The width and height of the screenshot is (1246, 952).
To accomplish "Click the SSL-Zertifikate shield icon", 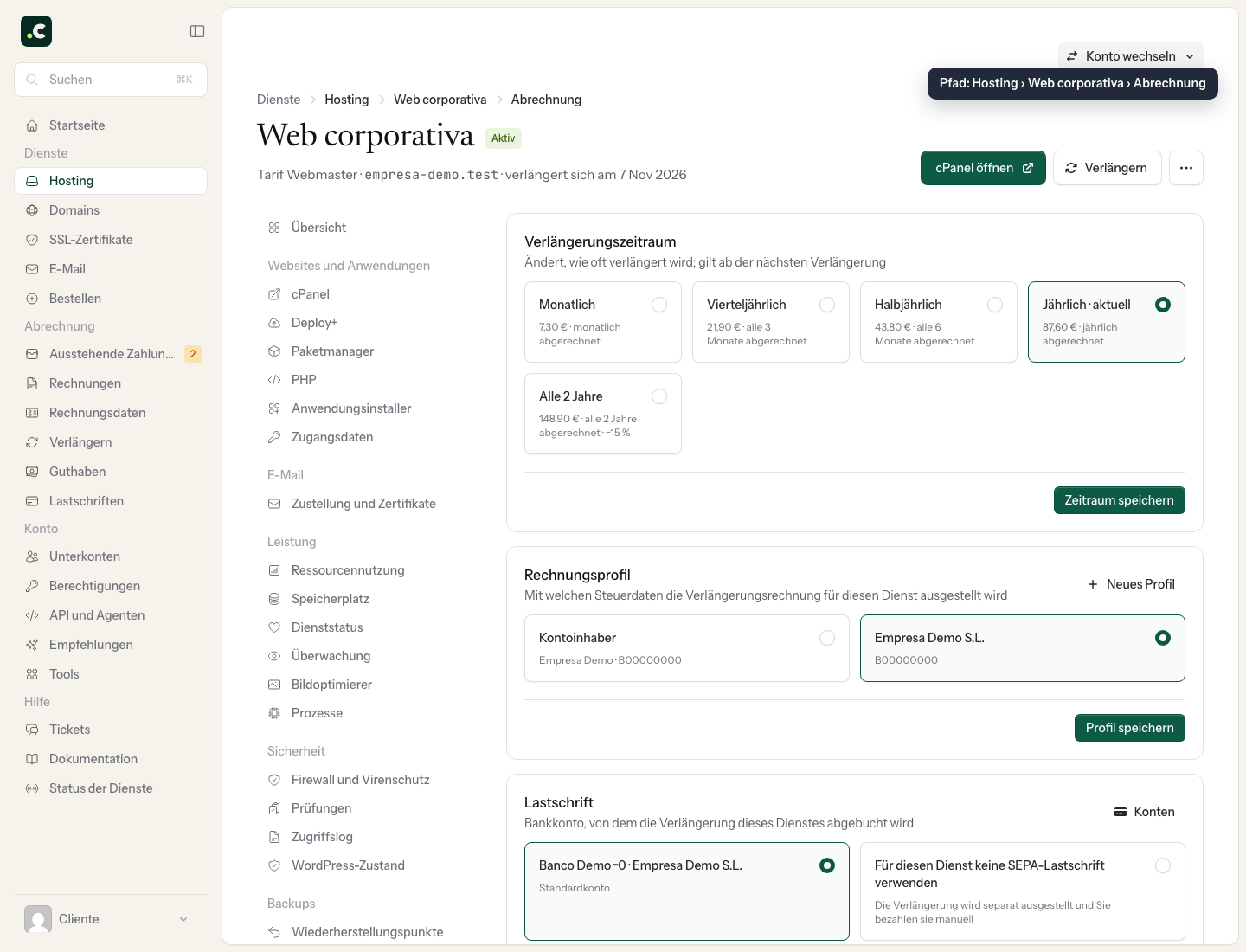I will pyautogui.click(x=32, y=240).
